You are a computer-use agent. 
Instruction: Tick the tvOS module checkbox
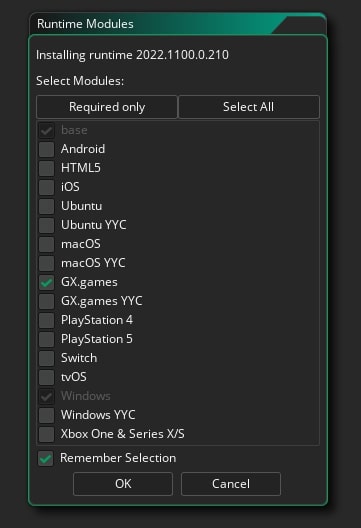click(46, 377)
